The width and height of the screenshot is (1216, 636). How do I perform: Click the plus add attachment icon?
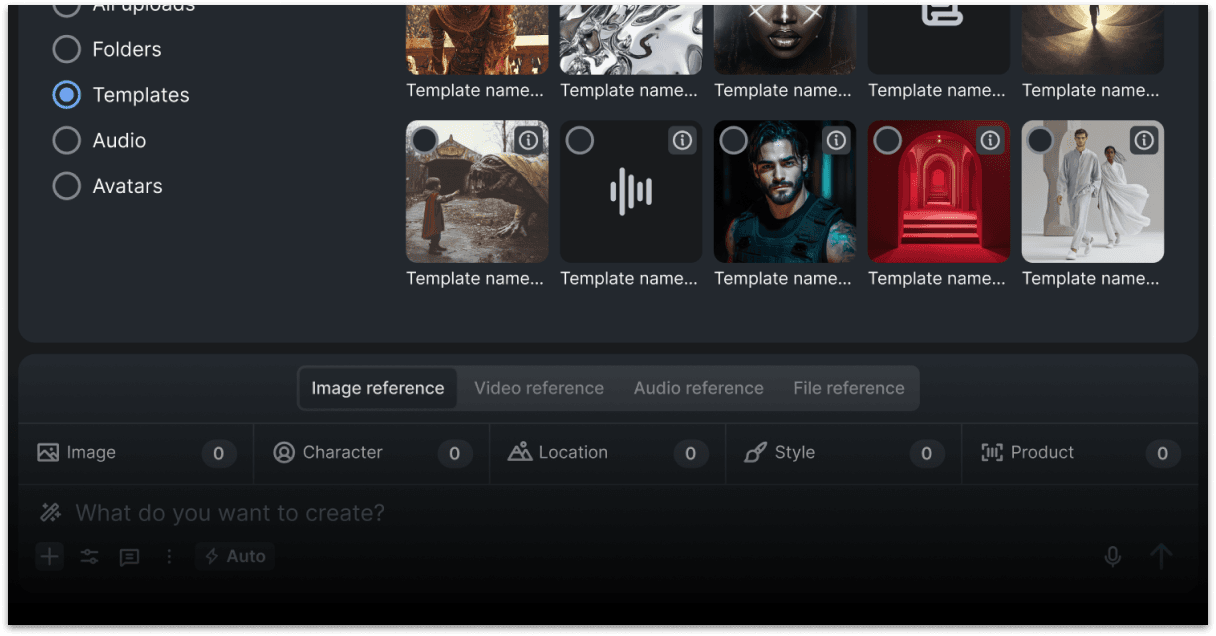(x=49, y=556)
